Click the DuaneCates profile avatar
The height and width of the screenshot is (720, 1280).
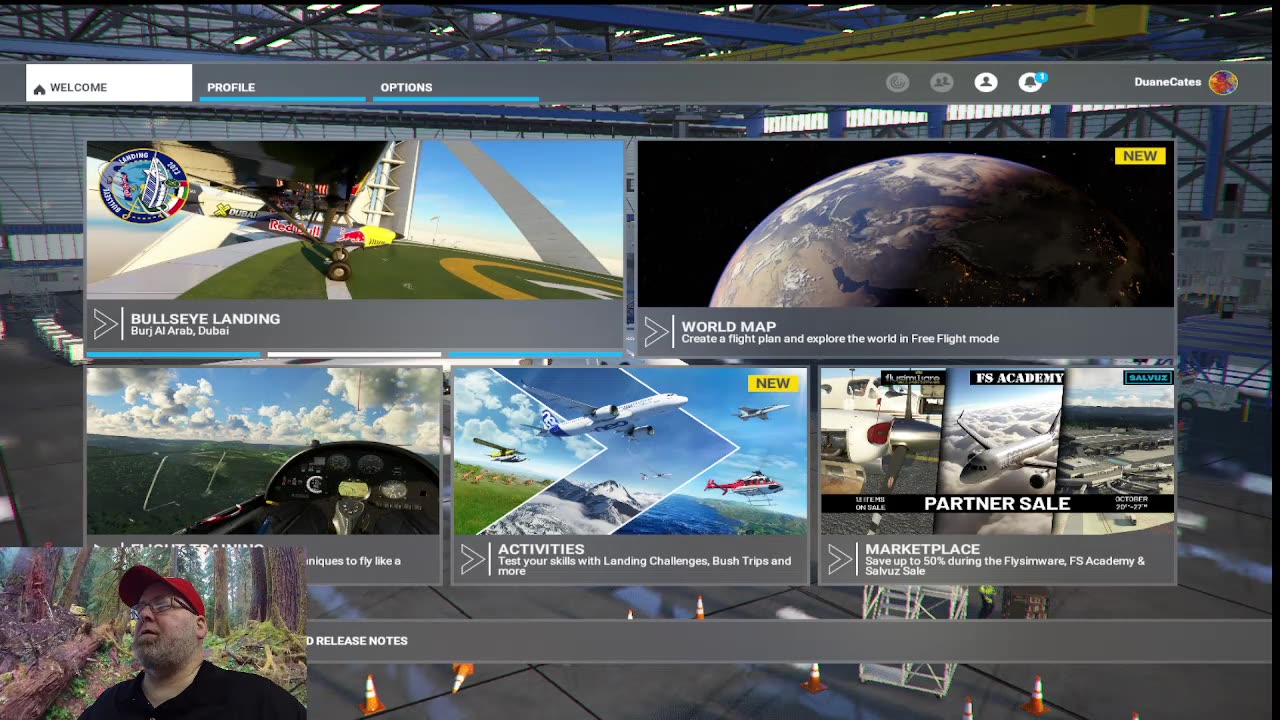pos(1223,82)
